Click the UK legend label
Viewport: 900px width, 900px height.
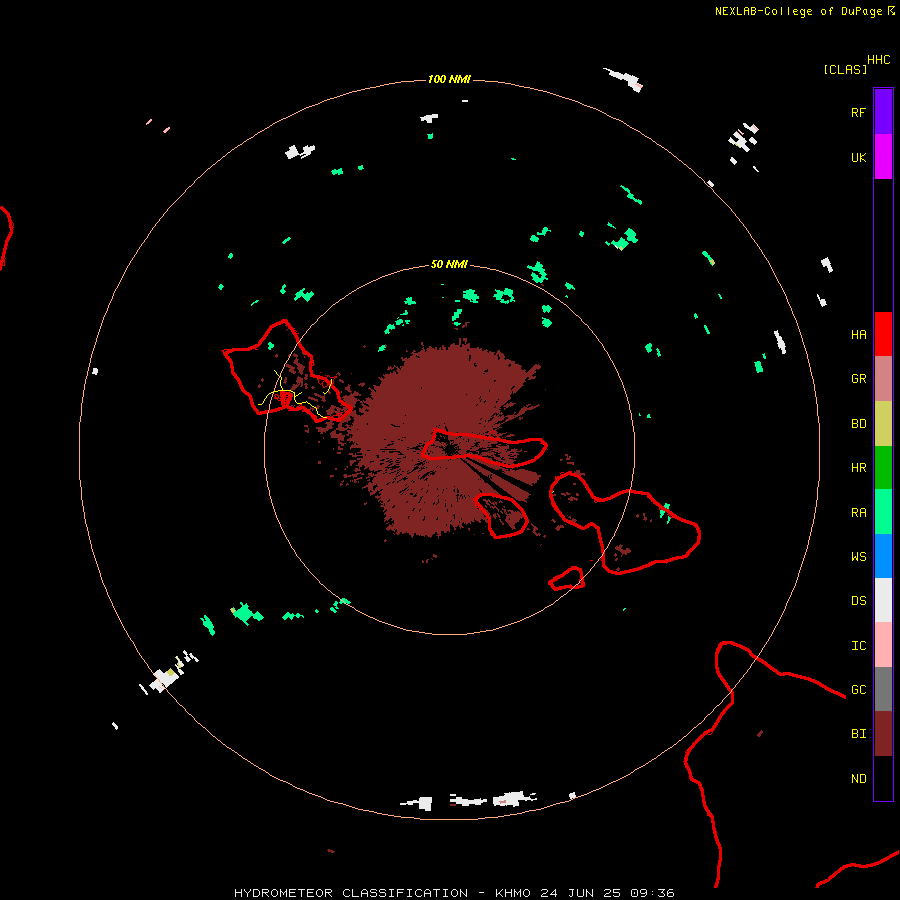pyautogui.click(x=858, y=157)
